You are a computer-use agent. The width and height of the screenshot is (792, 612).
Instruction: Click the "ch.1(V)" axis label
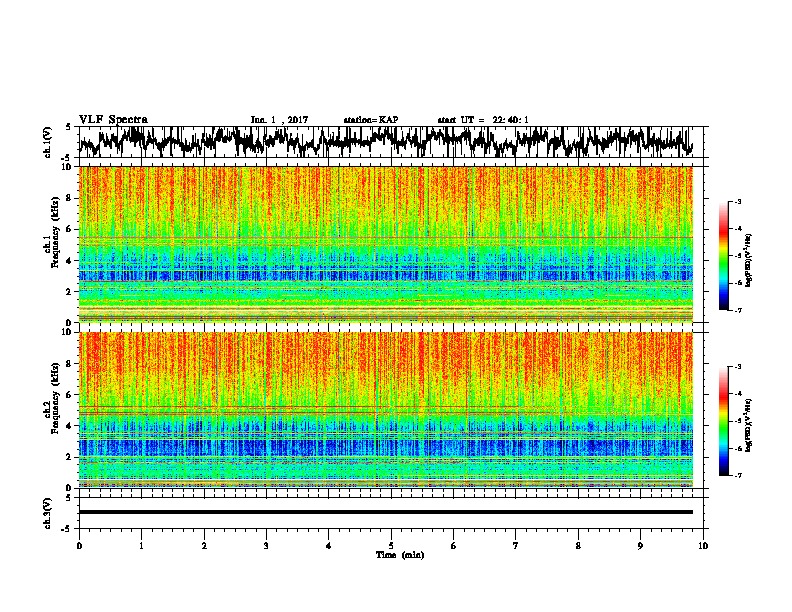[48, 142]
